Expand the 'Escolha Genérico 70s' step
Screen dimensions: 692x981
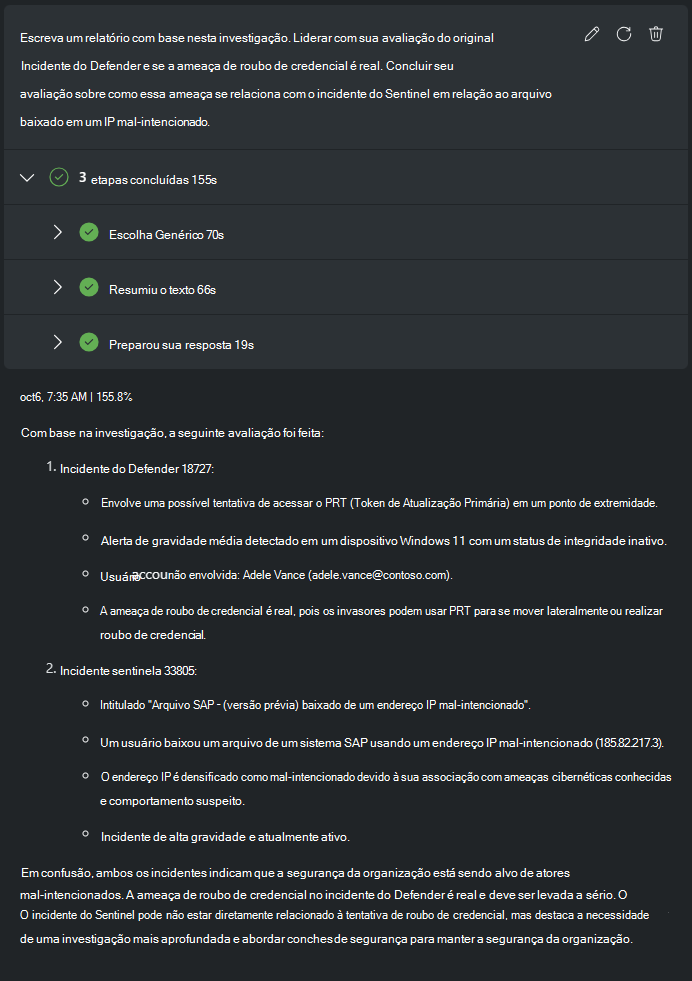(57, 232)
